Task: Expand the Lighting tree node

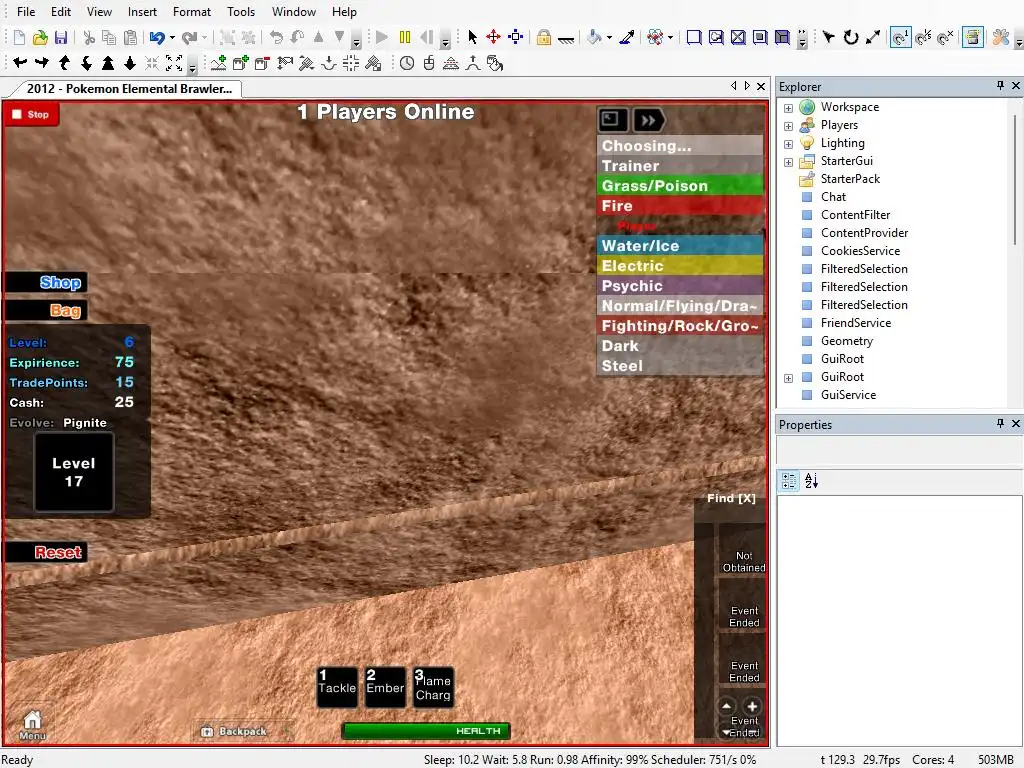Action: point(788,144)
